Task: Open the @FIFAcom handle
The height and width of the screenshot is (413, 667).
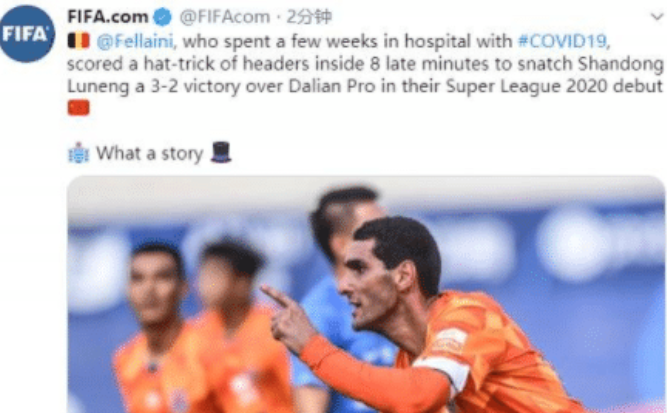Action: tap(225, 17)
